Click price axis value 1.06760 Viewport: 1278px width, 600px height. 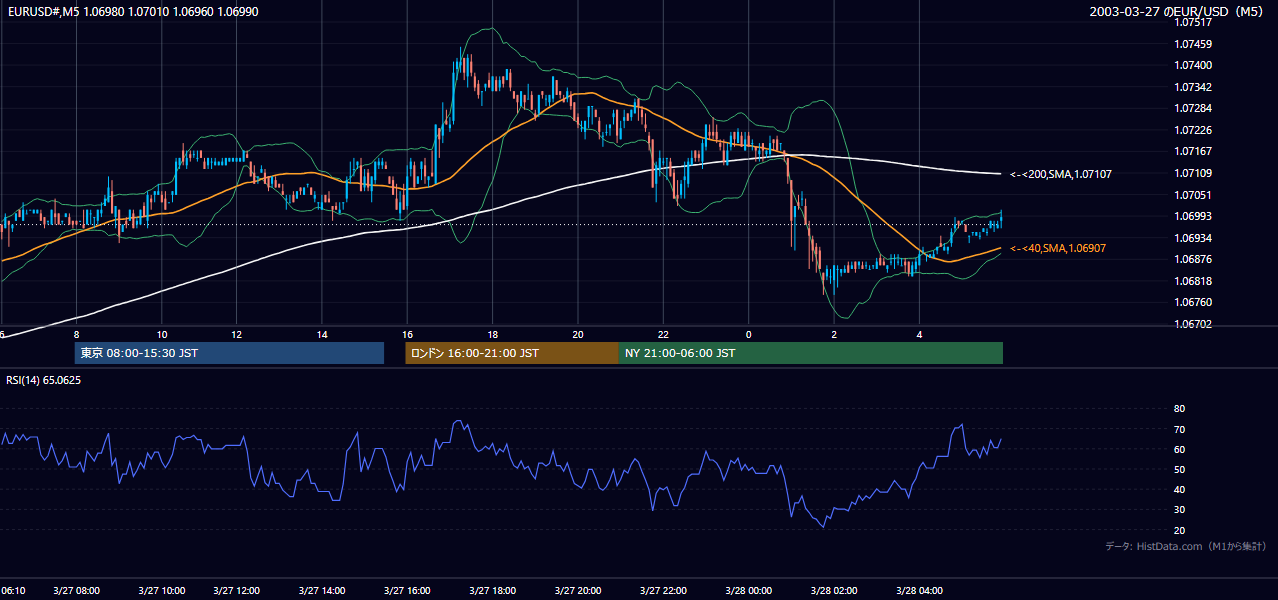(1193, 302)
